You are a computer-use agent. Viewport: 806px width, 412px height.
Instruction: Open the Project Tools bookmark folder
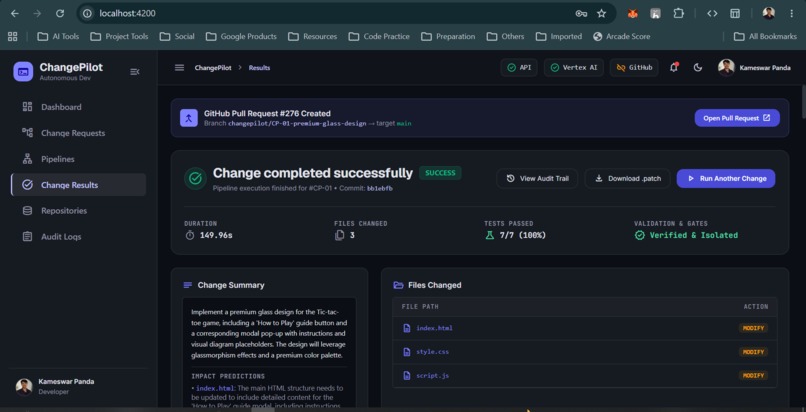tap(119, 36)
